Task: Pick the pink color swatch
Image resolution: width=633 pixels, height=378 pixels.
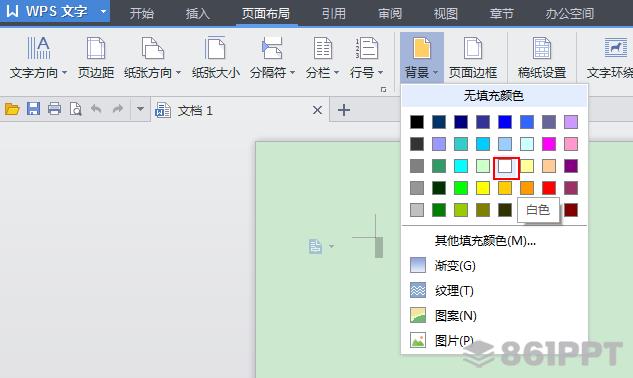Action: pos(571,144)
